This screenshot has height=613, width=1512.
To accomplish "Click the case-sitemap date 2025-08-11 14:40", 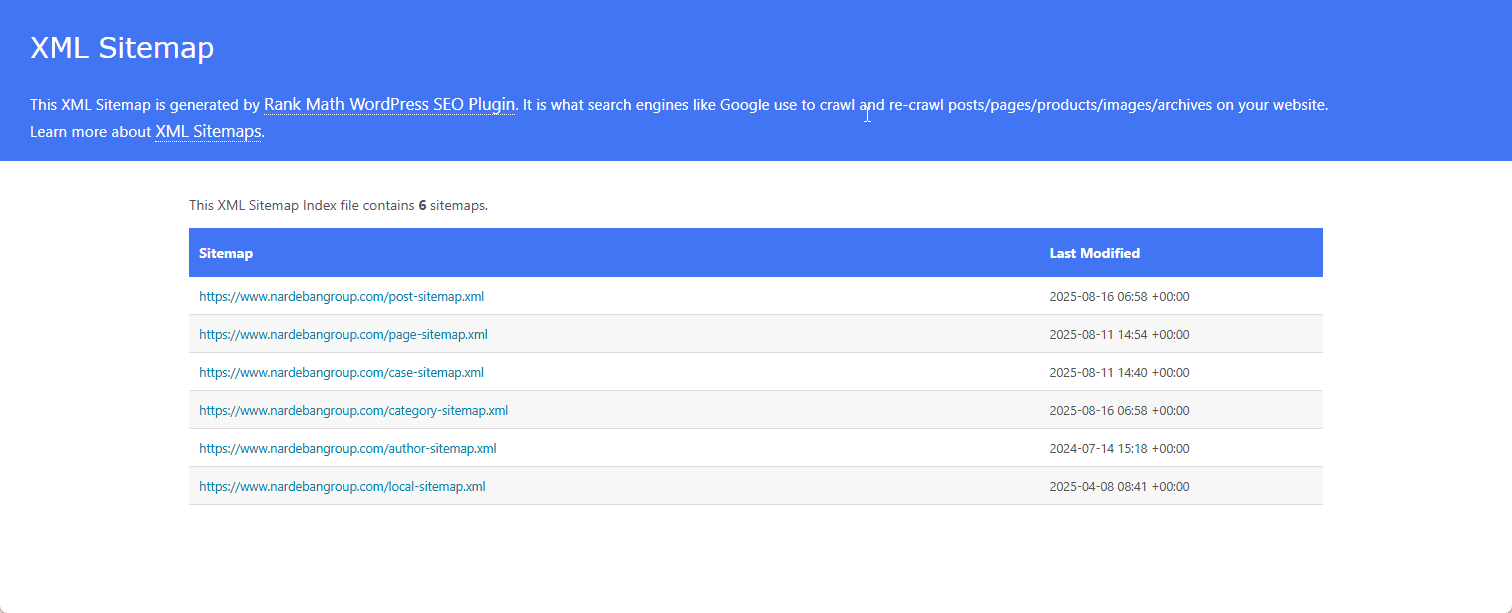I will coord(1118,373).
